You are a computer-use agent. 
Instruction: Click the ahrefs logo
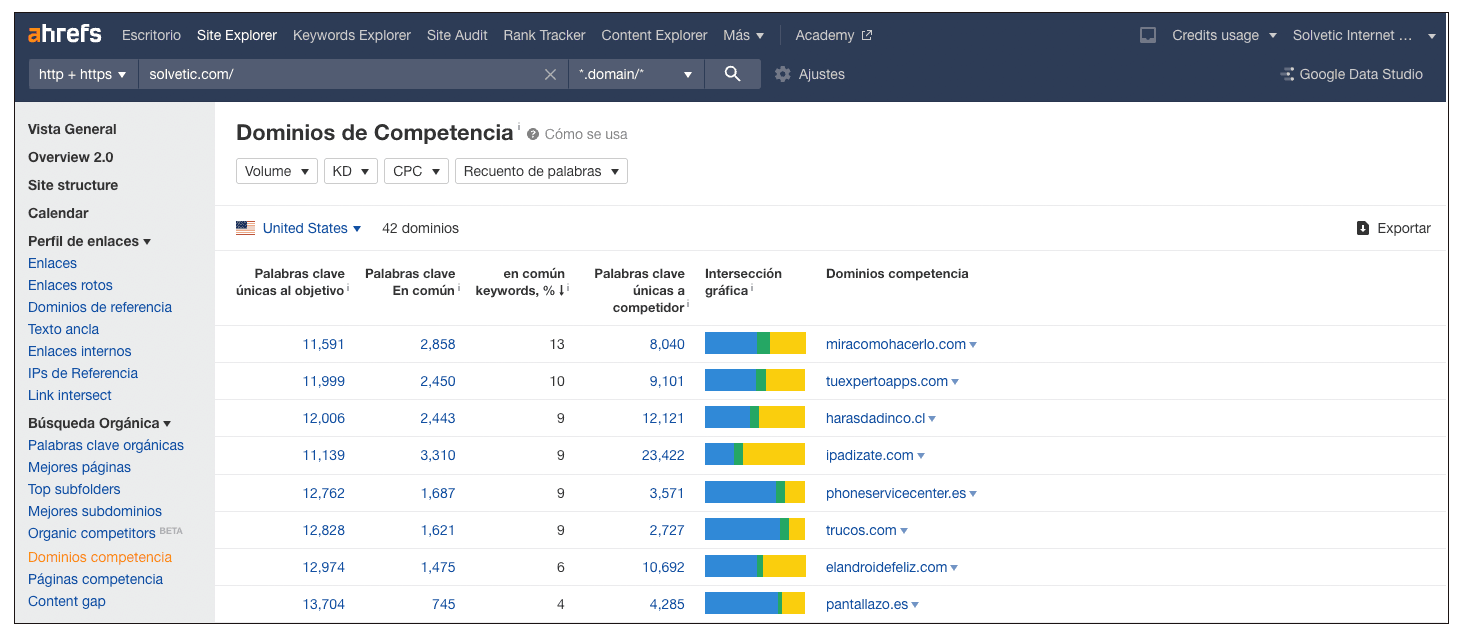(64, 34)
